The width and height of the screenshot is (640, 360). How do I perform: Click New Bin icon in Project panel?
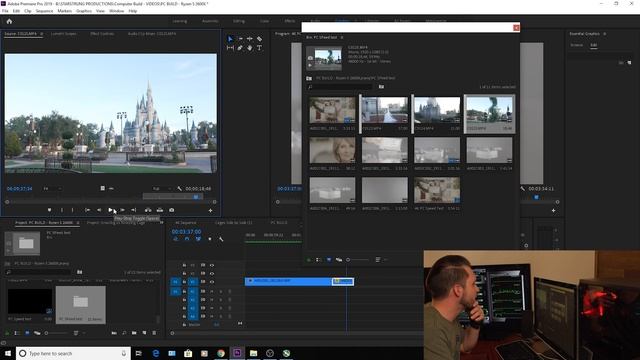tap(134, 333)
